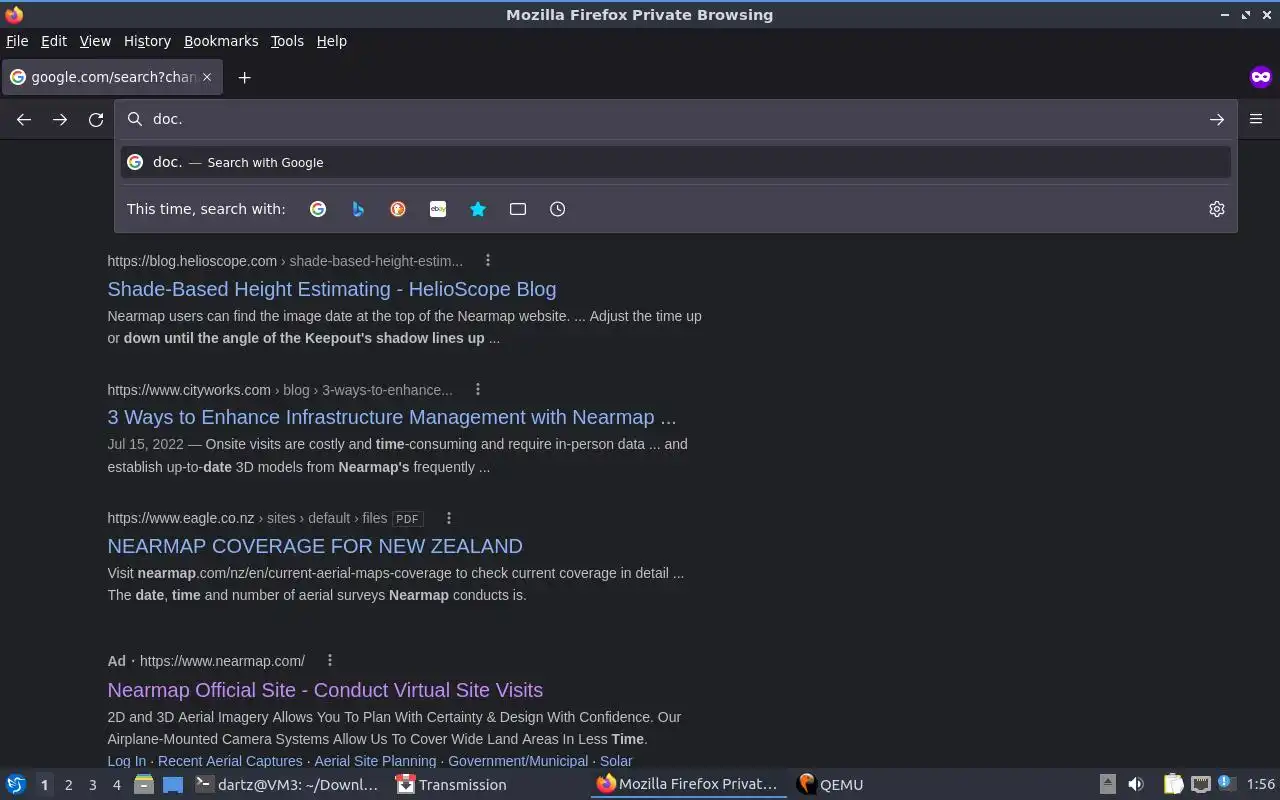Open options for HelioScope Blog result
This screenshot has width=1280, height=800.
coord(488,260)
